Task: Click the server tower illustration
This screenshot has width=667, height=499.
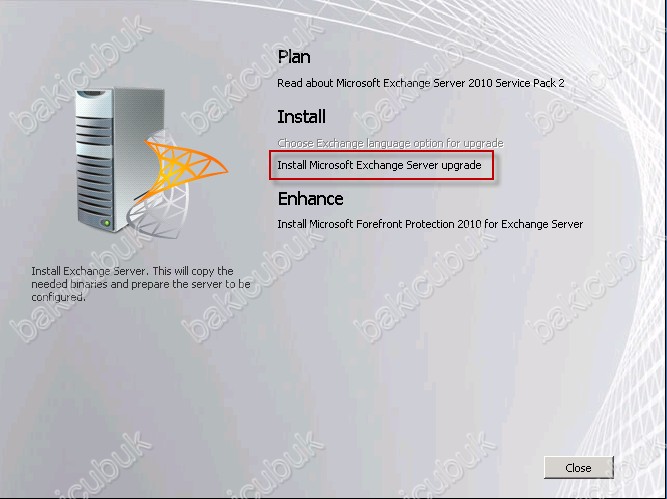Action: point(119,160)
